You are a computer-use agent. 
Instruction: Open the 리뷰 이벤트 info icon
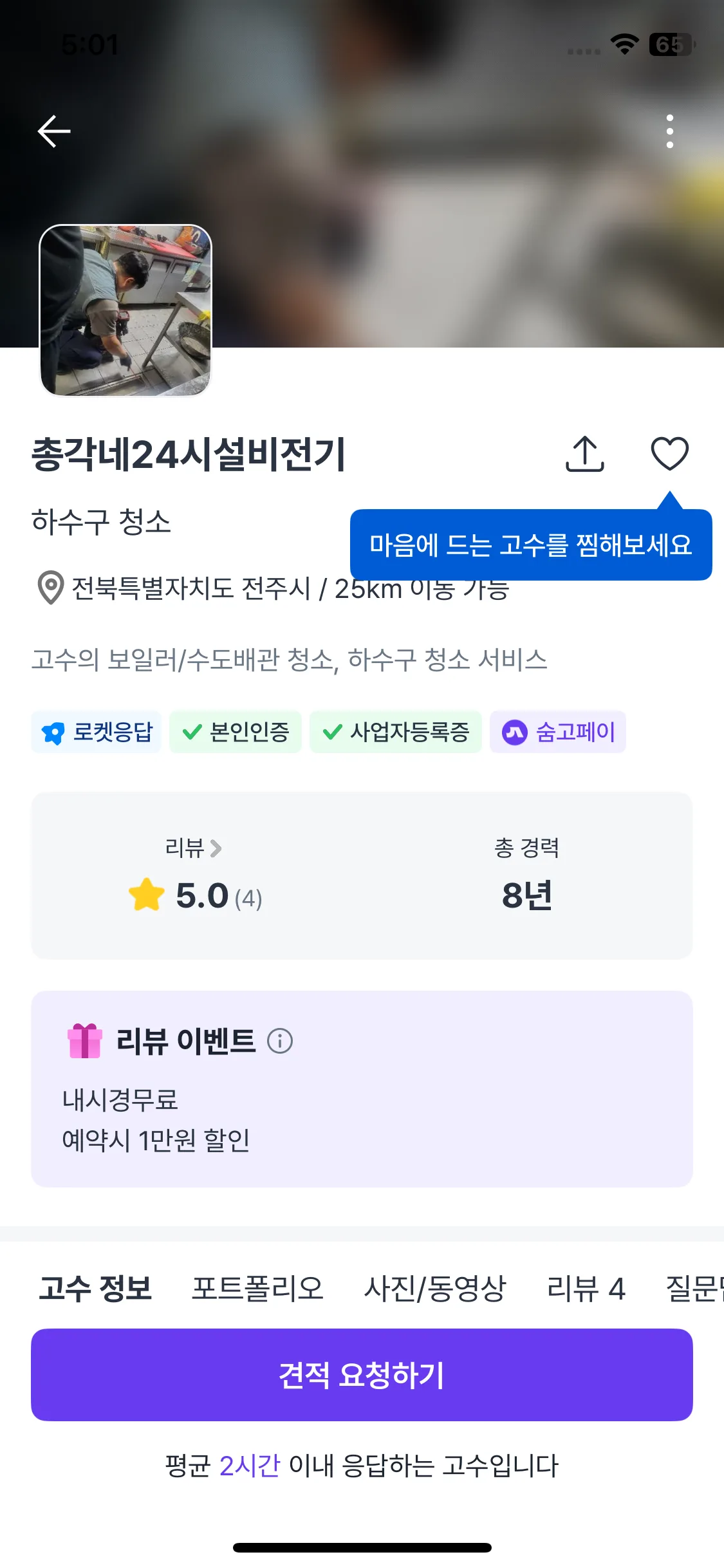(280, 1041)
